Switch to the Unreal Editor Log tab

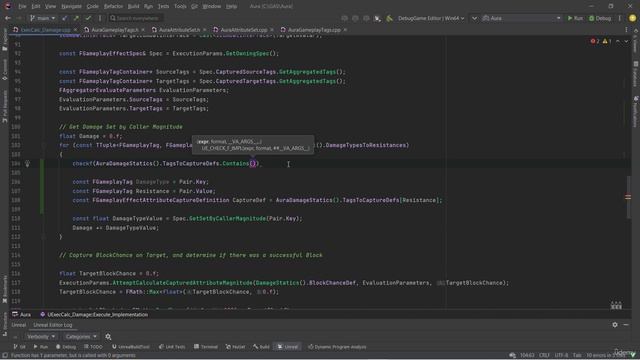point(53,325)
